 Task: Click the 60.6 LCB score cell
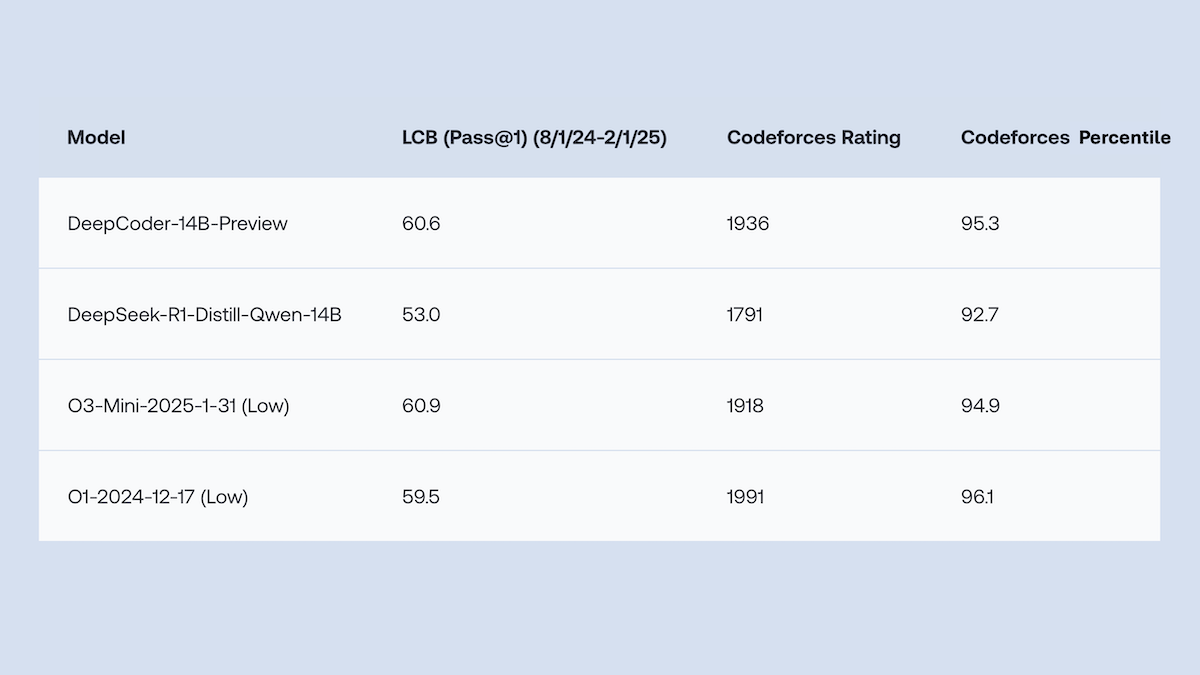[x=421, y=224]
